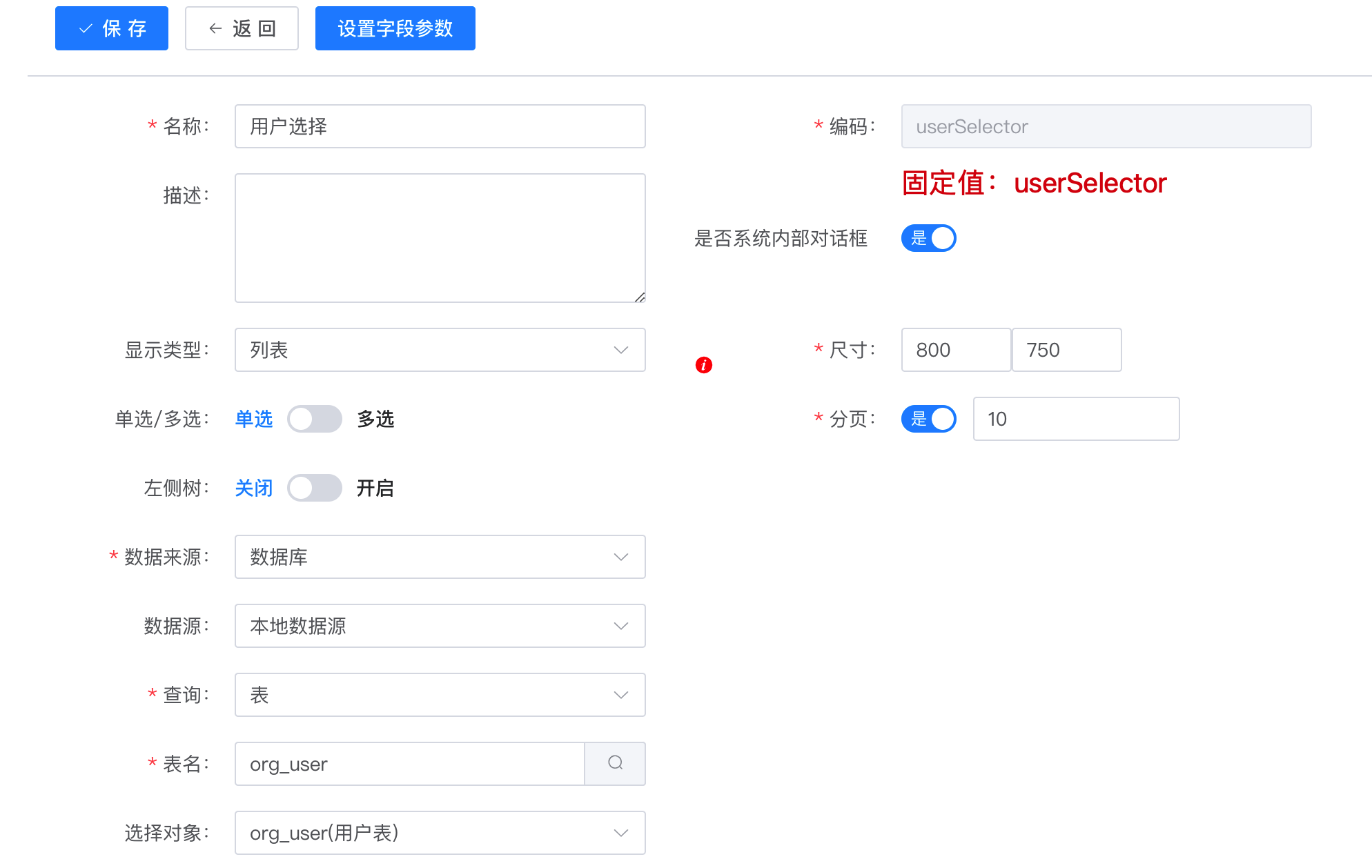Click the red info icon
1372x868 pixels.
[703, 365]
